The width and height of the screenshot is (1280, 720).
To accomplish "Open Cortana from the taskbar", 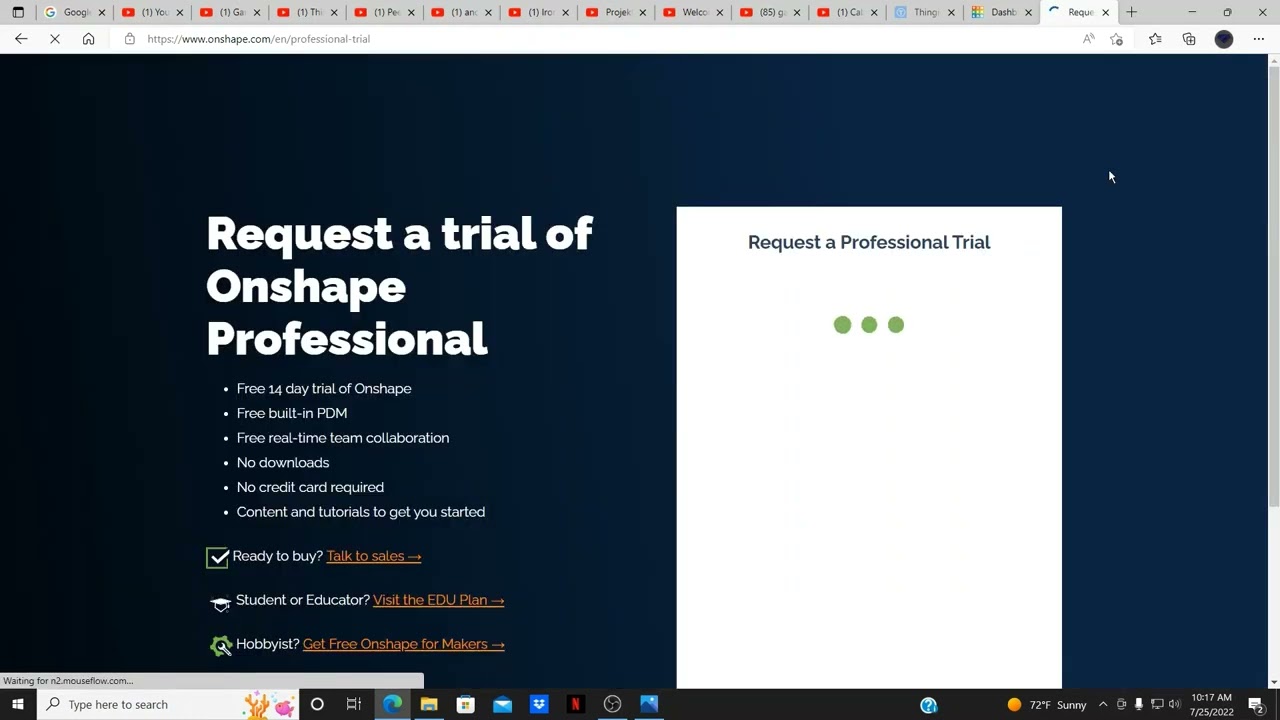I will [x=317, y=704].
